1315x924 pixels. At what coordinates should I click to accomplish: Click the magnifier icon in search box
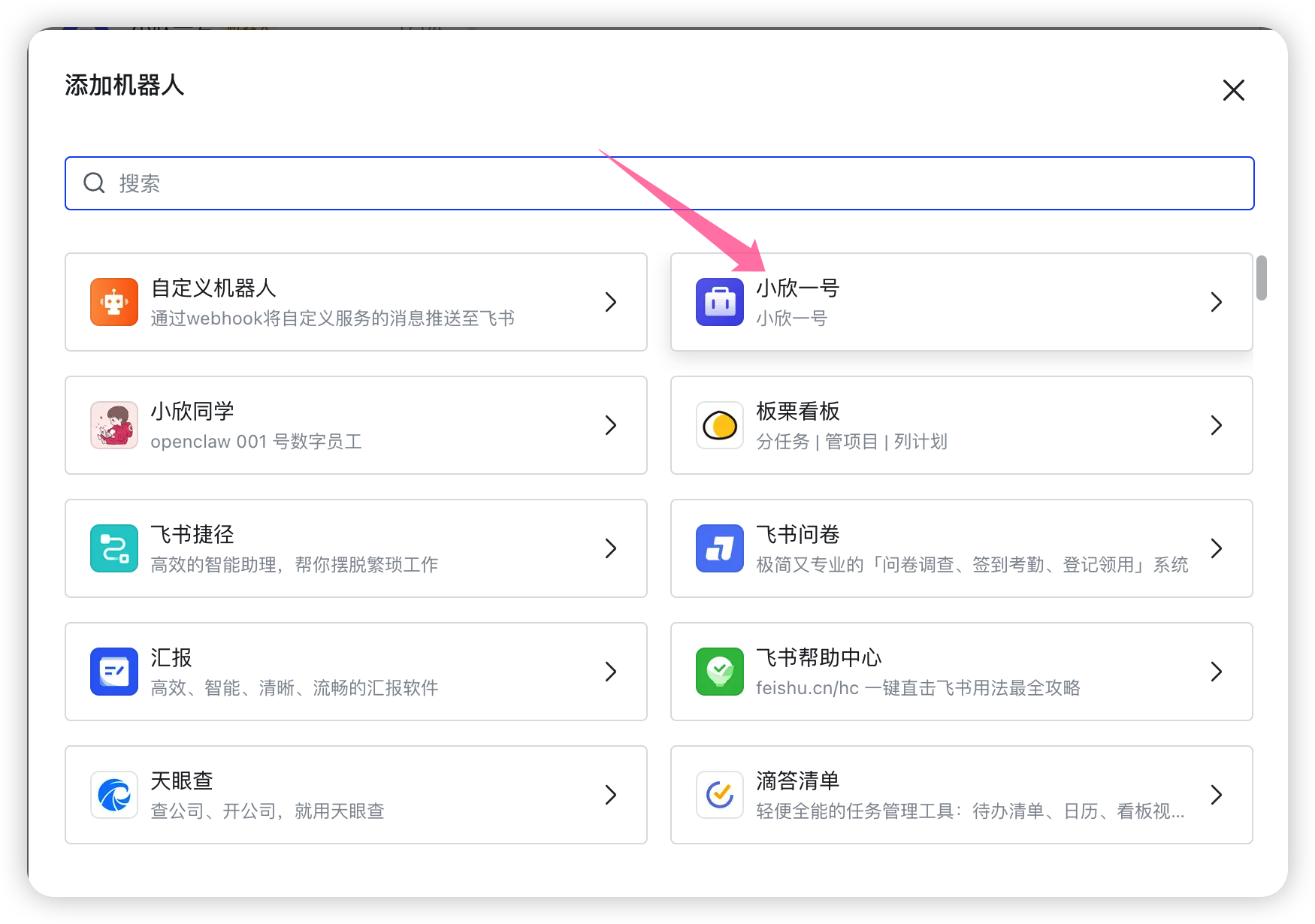tap(94, 183)
